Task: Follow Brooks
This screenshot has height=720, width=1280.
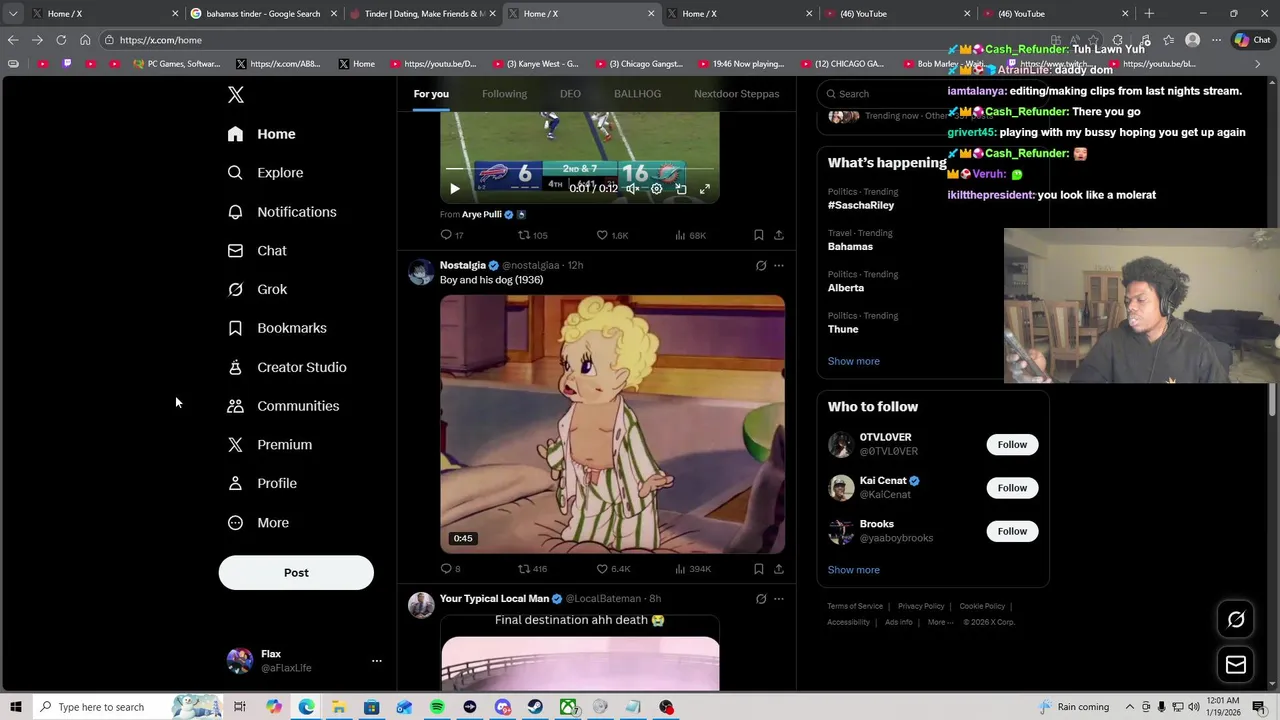Action: pyautogui.click(x=1012, y=531)
